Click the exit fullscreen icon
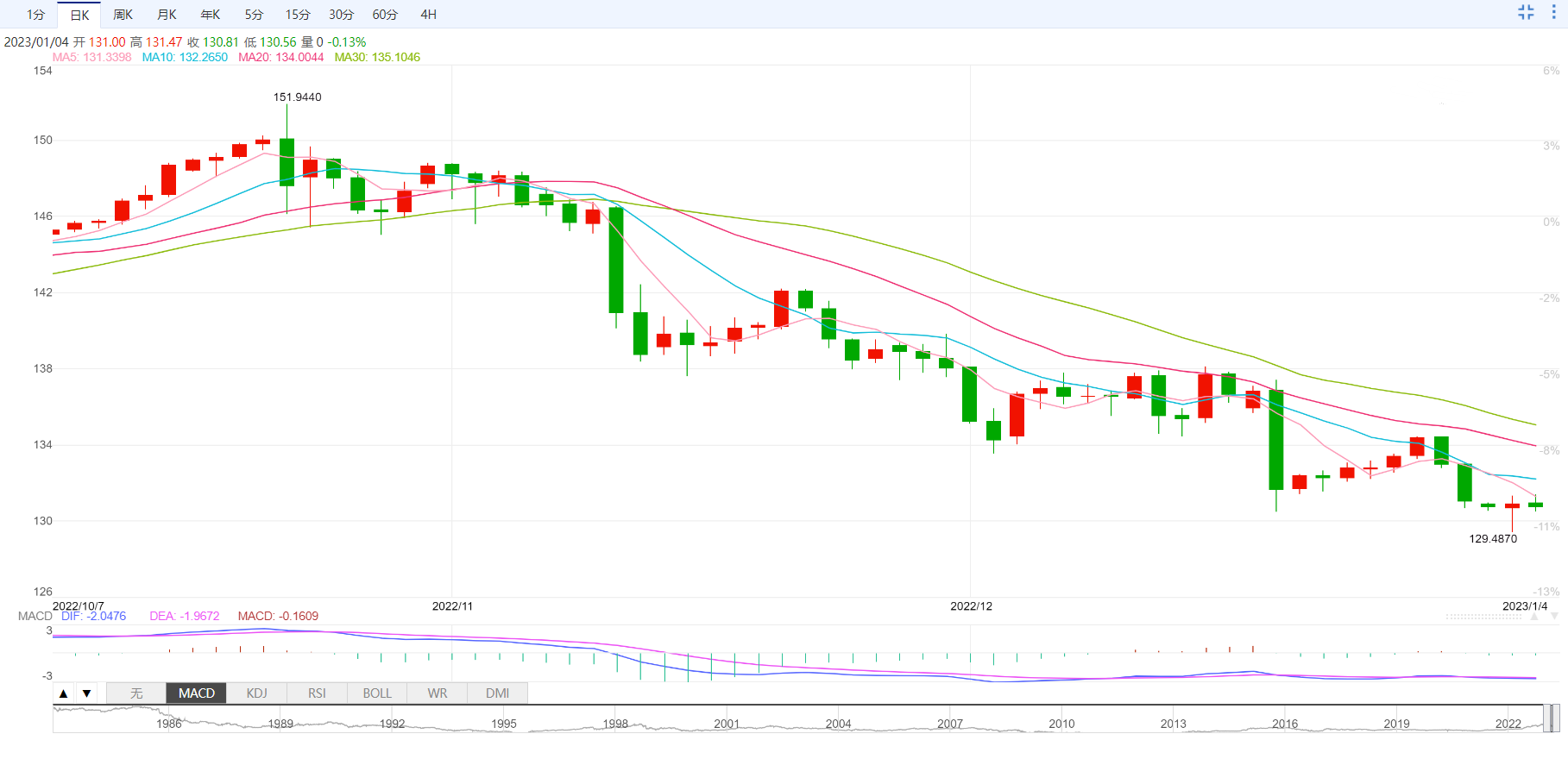This screenshot has width=1568, height=759. [x=1526, y=12]
